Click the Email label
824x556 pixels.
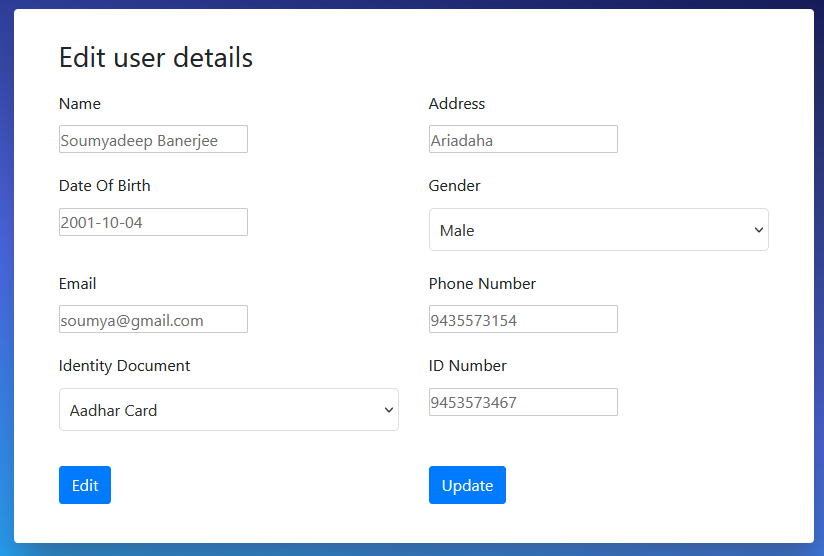[x=78, y=284]
